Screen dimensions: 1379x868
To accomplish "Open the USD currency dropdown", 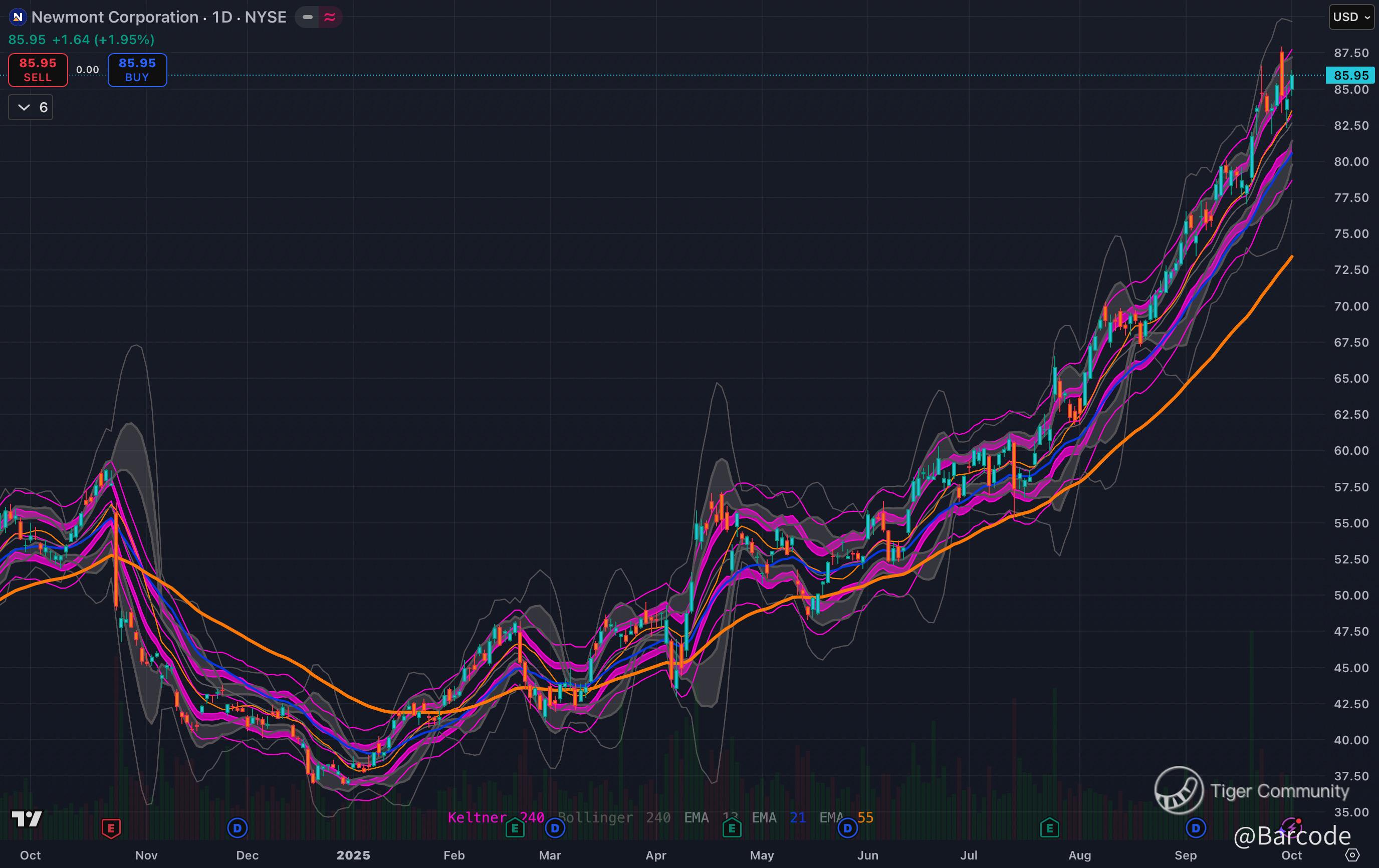I will 1351,17.
